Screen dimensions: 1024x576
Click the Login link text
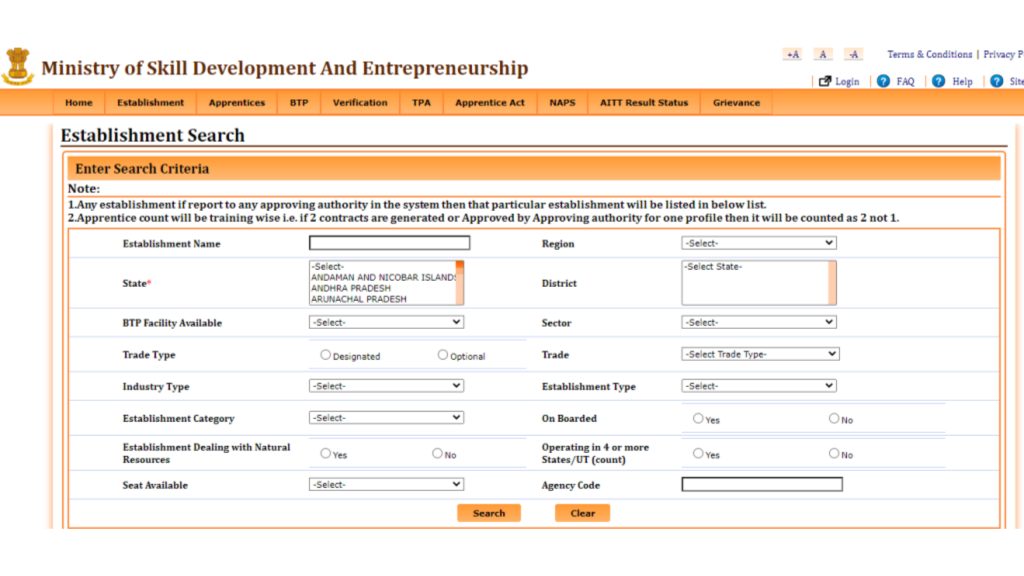click(x=847, y=82)
